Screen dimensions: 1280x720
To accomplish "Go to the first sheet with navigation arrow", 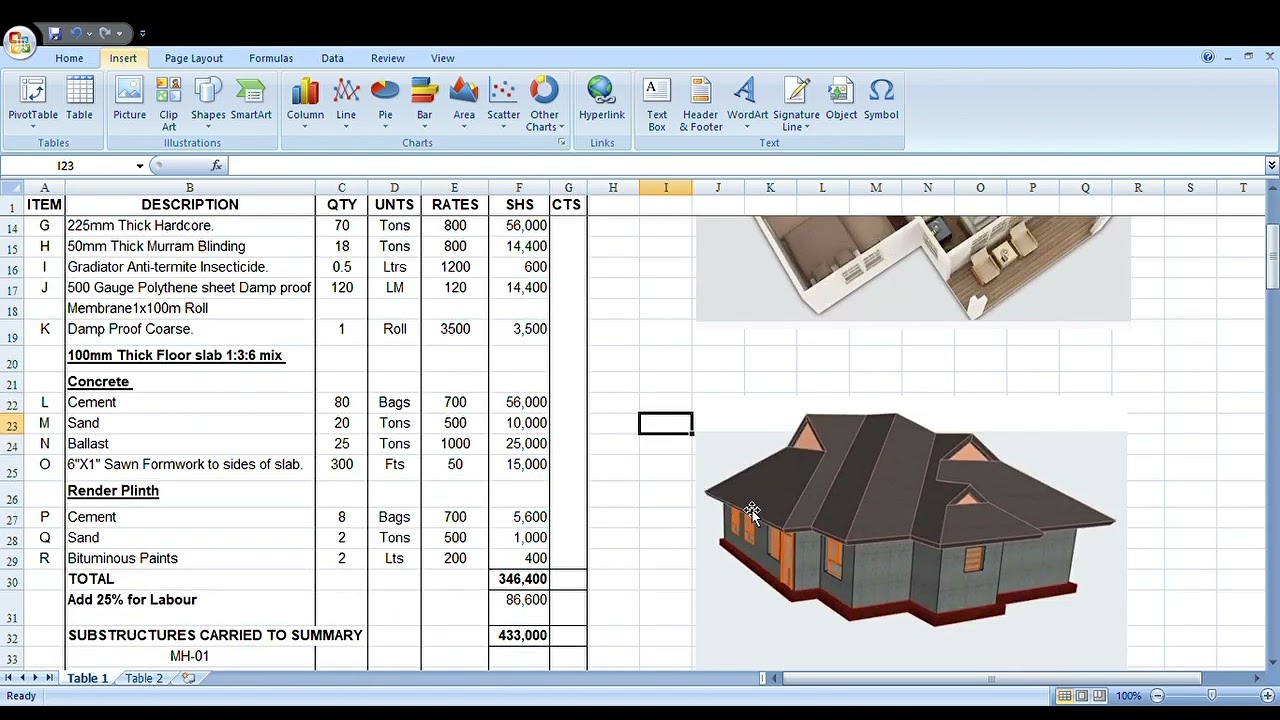I will (9, 678).
